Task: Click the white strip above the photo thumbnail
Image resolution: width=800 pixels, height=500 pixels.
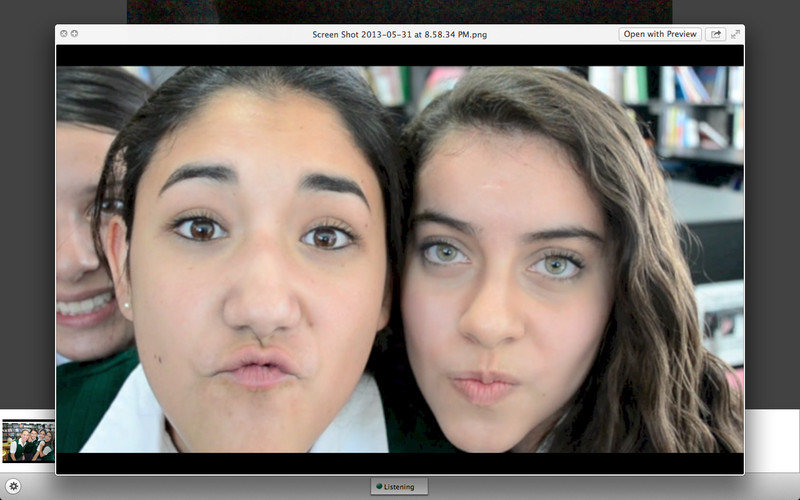Action: pyautogui.click(x=28, y=414)
